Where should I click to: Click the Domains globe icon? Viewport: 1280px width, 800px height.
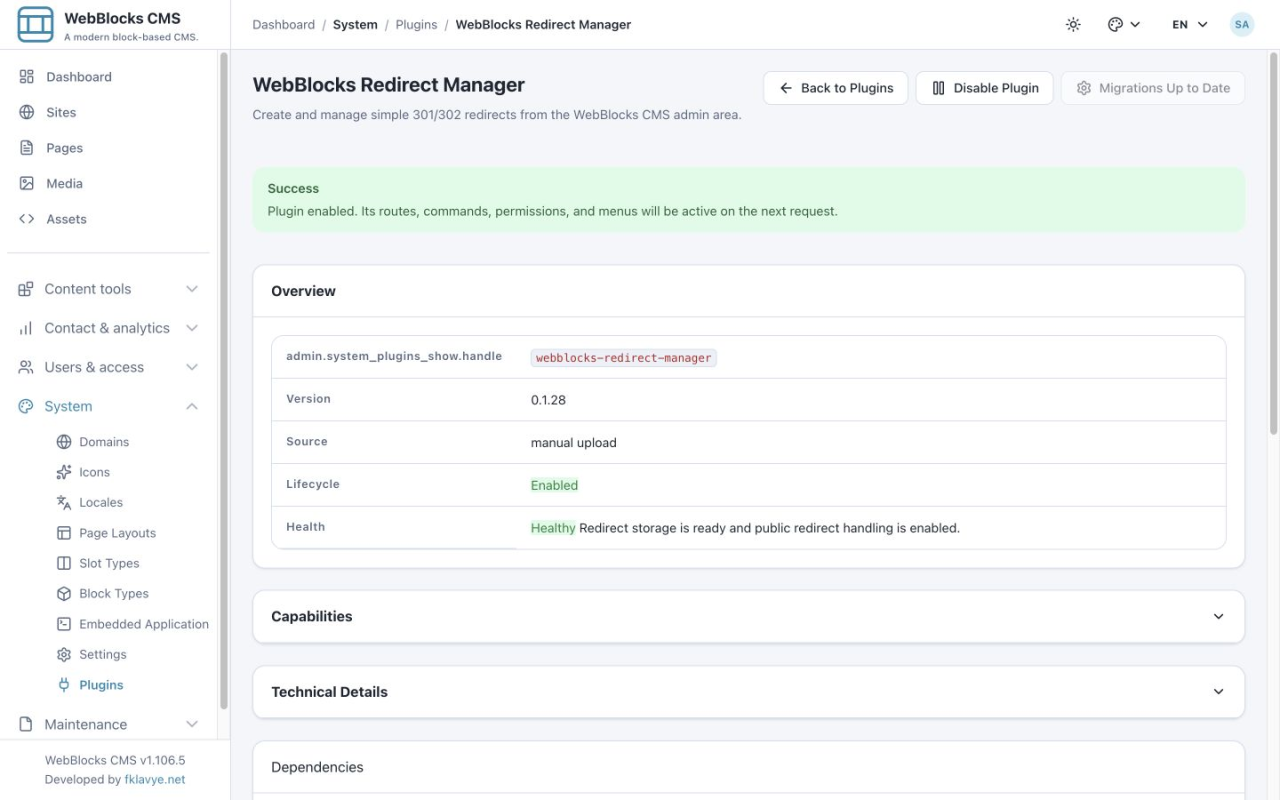[x=64, y=442]
